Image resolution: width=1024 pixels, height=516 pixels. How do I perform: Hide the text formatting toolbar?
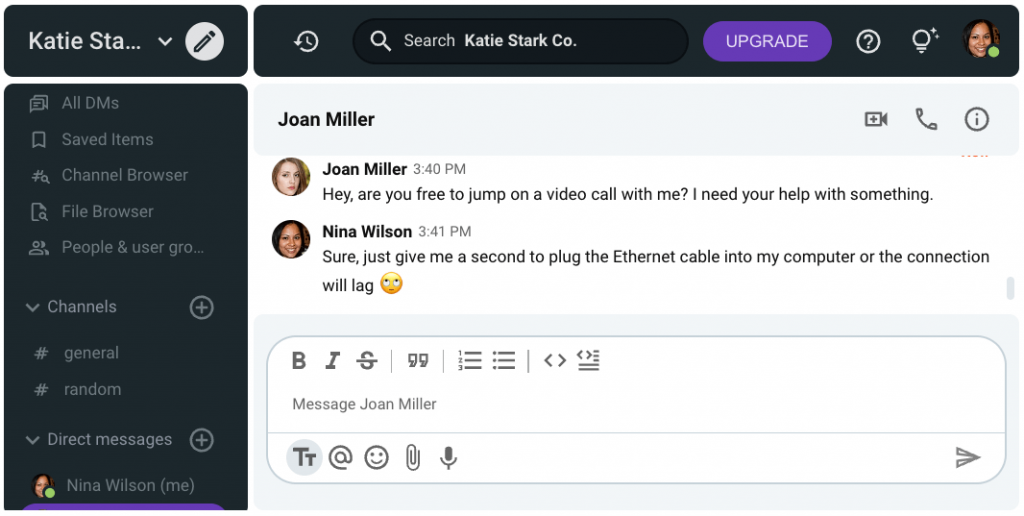point(305,458)
